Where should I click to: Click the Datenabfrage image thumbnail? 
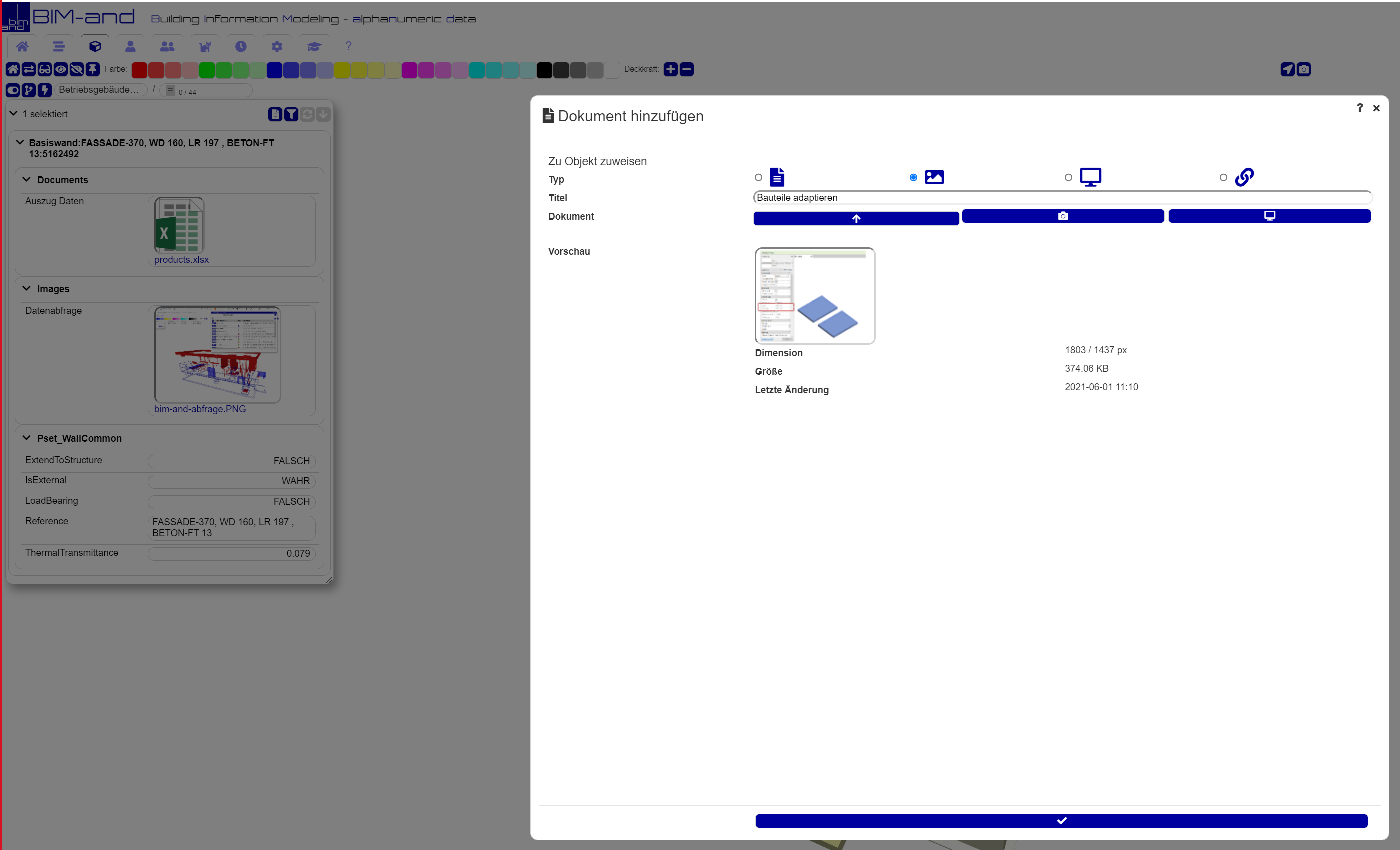coord(217,355)
